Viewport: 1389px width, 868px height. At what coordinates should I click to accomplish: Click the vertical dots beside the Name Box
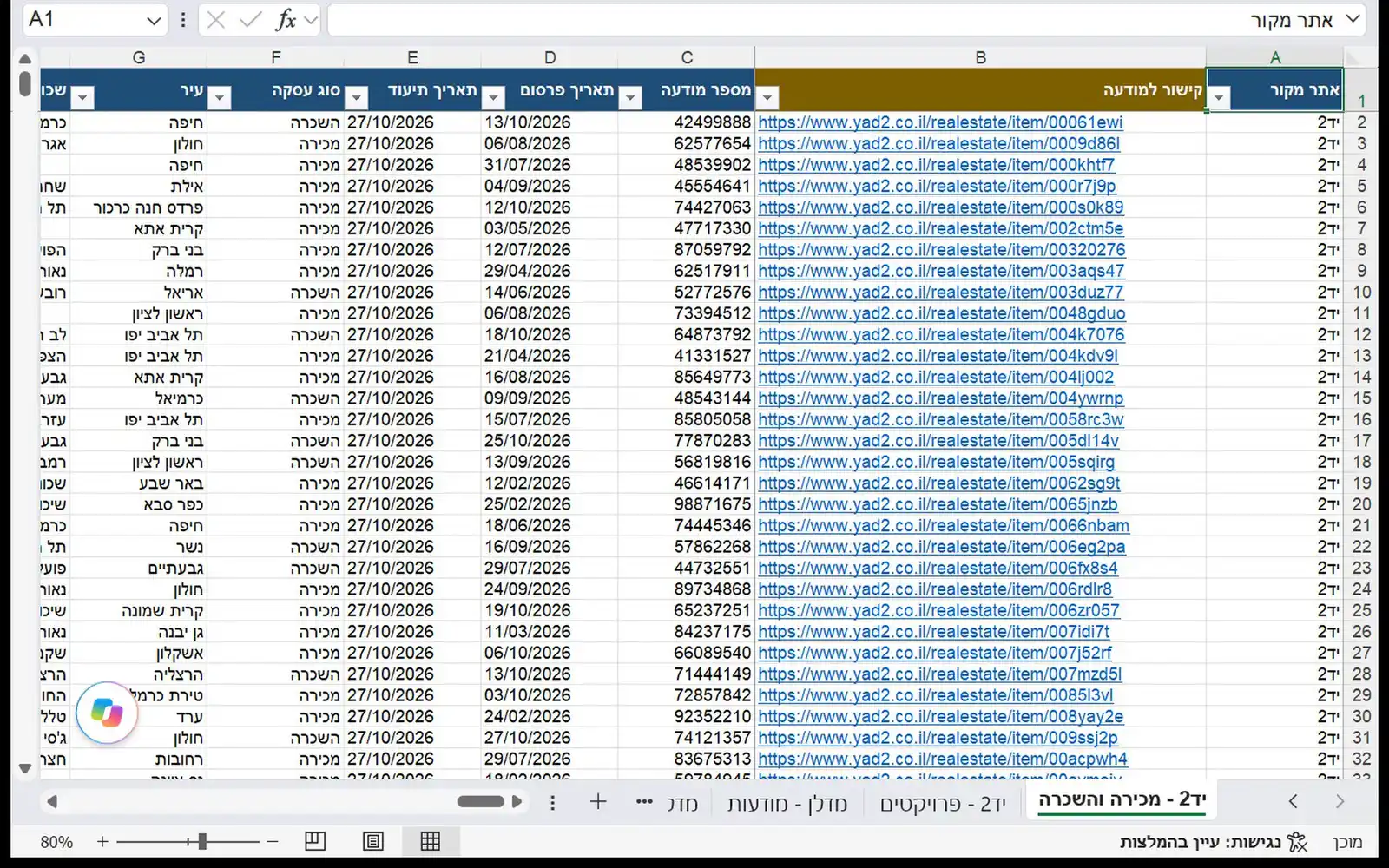point(183,20)
